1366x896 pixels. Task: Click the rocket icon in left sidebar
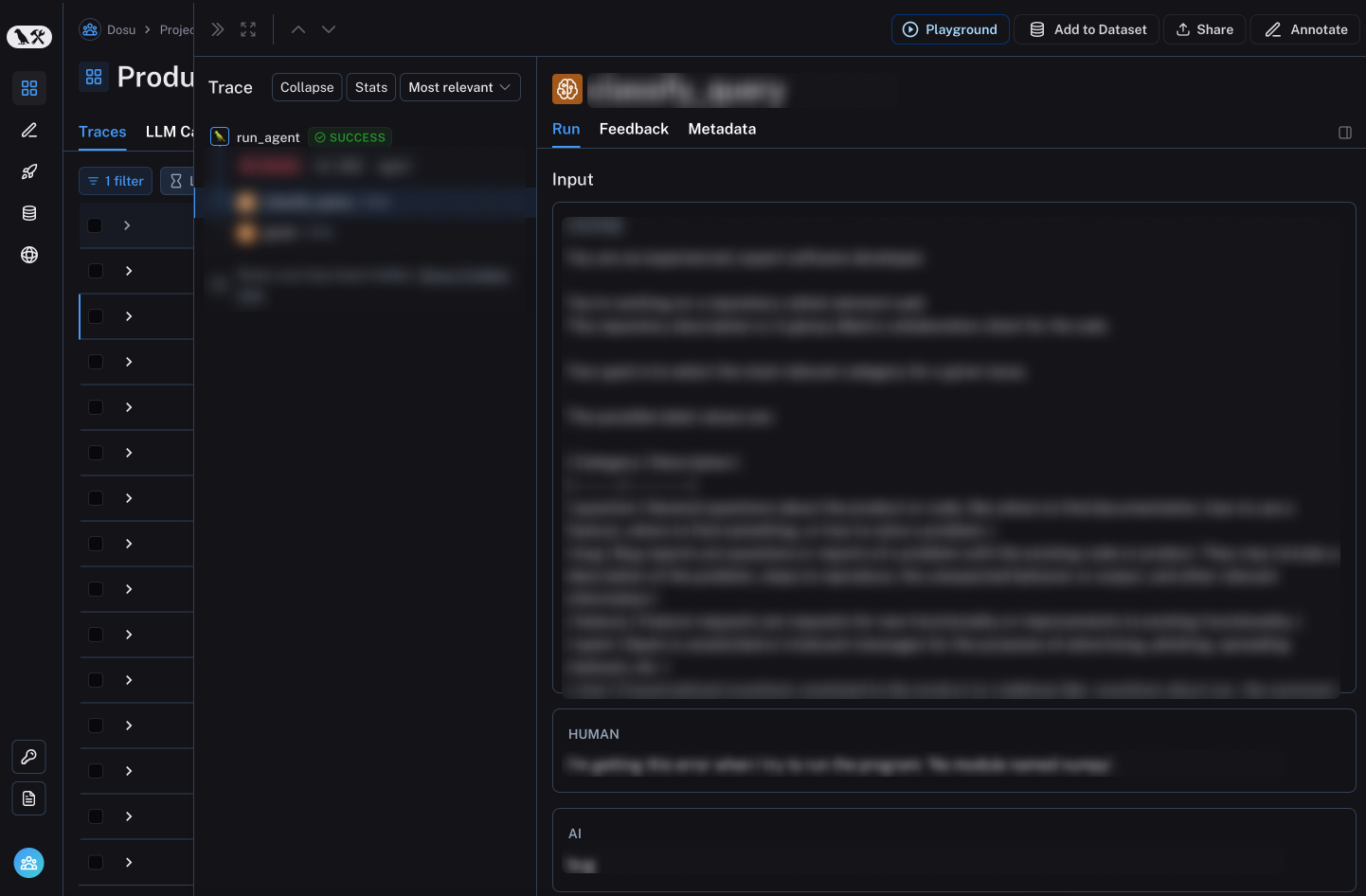coord(29,171)
